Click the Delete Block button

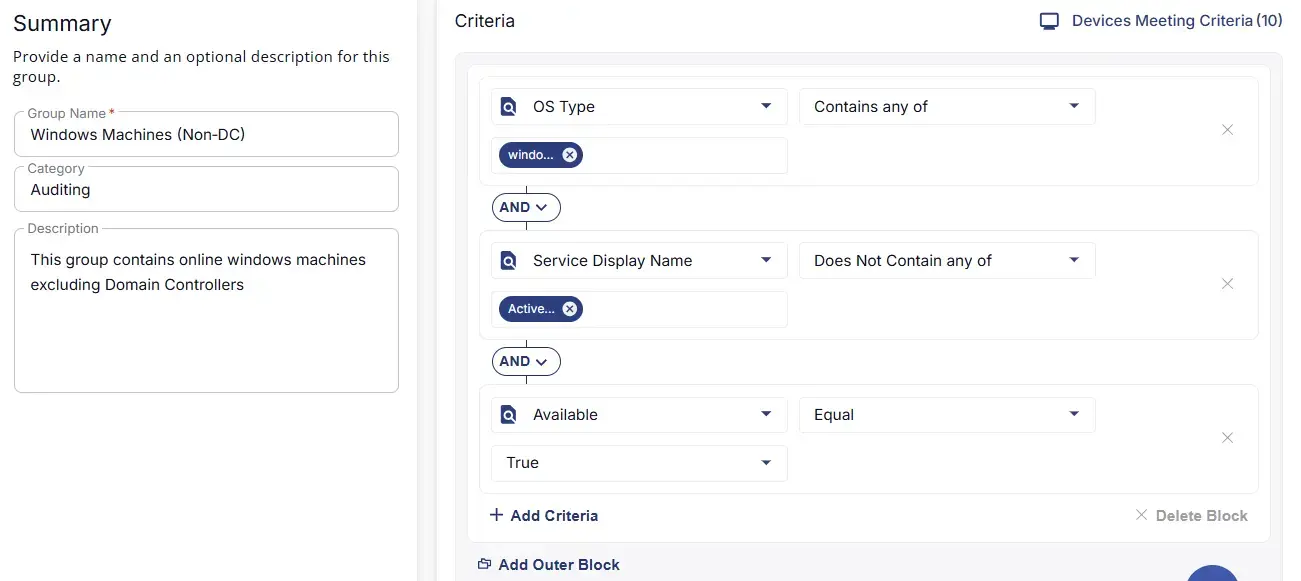point(1191,516)
